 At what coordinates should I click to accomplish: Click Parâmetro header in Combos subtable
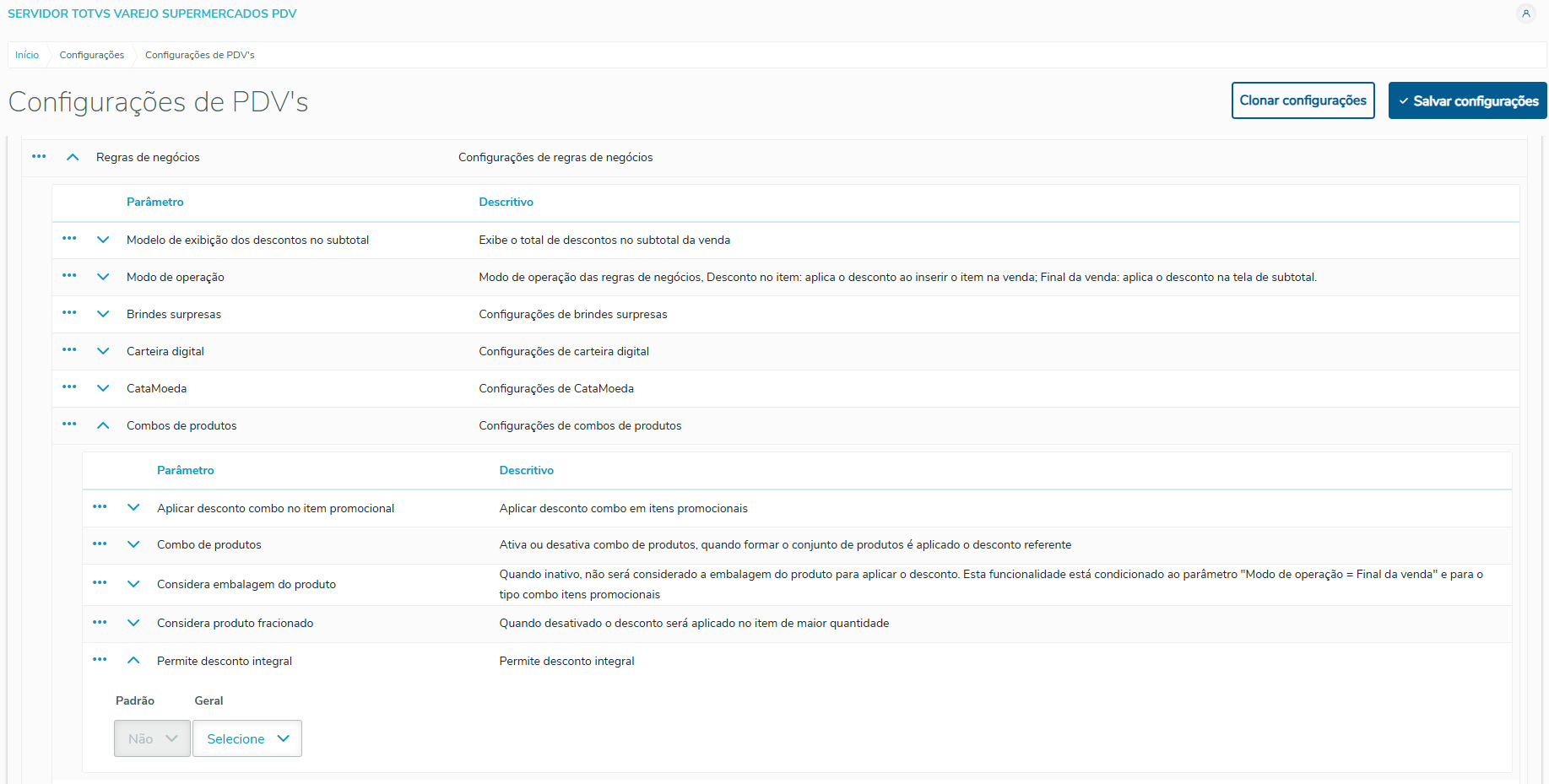tap(186, 470)
